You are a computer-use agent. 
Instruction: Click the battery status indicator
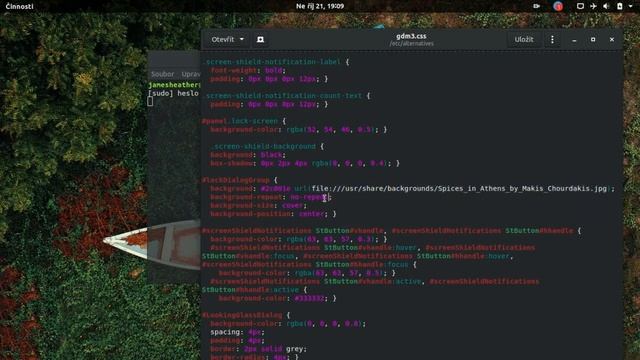(620, 6)
